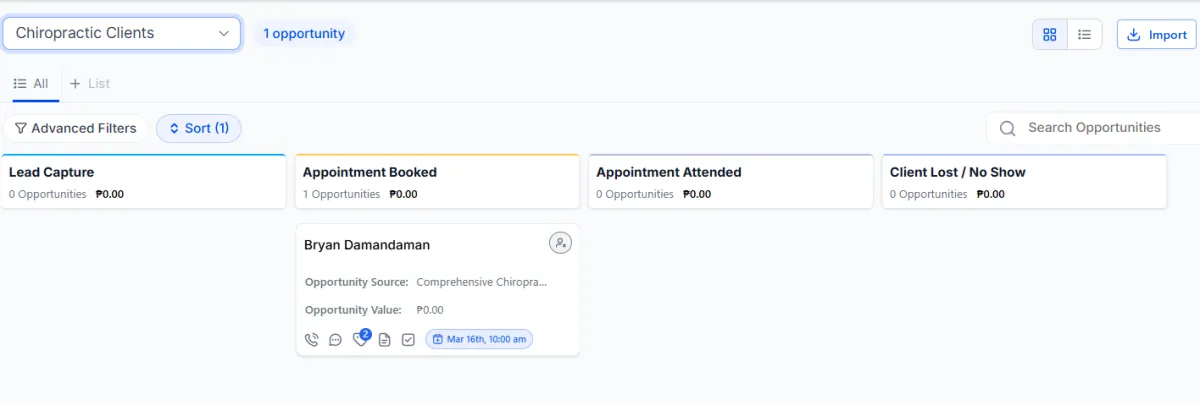
Task: Click the unassigned owner avatar icon
Action: [x=560, y=243]
